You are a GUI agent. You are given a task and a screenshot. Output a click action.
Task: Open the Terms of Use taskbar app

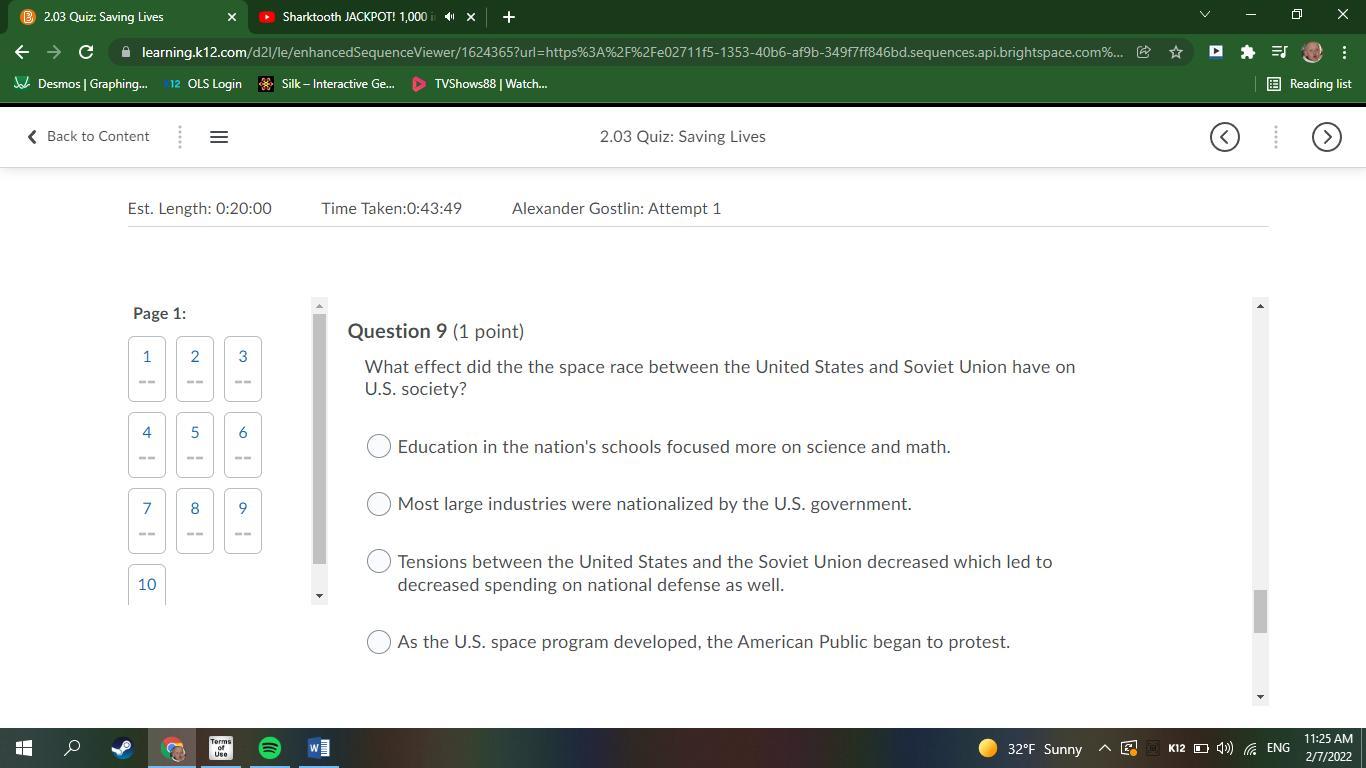221,748
